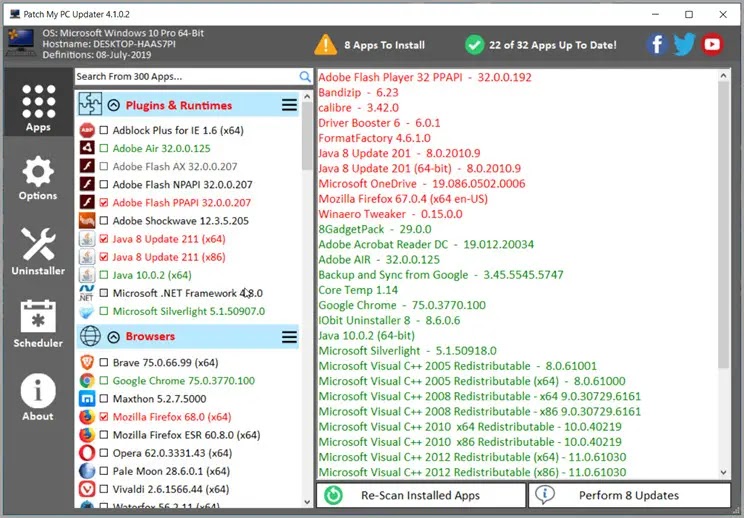This screenshot has height=518, width=744.
Task: Click the Adobe Air app icon
Action: 87,148
